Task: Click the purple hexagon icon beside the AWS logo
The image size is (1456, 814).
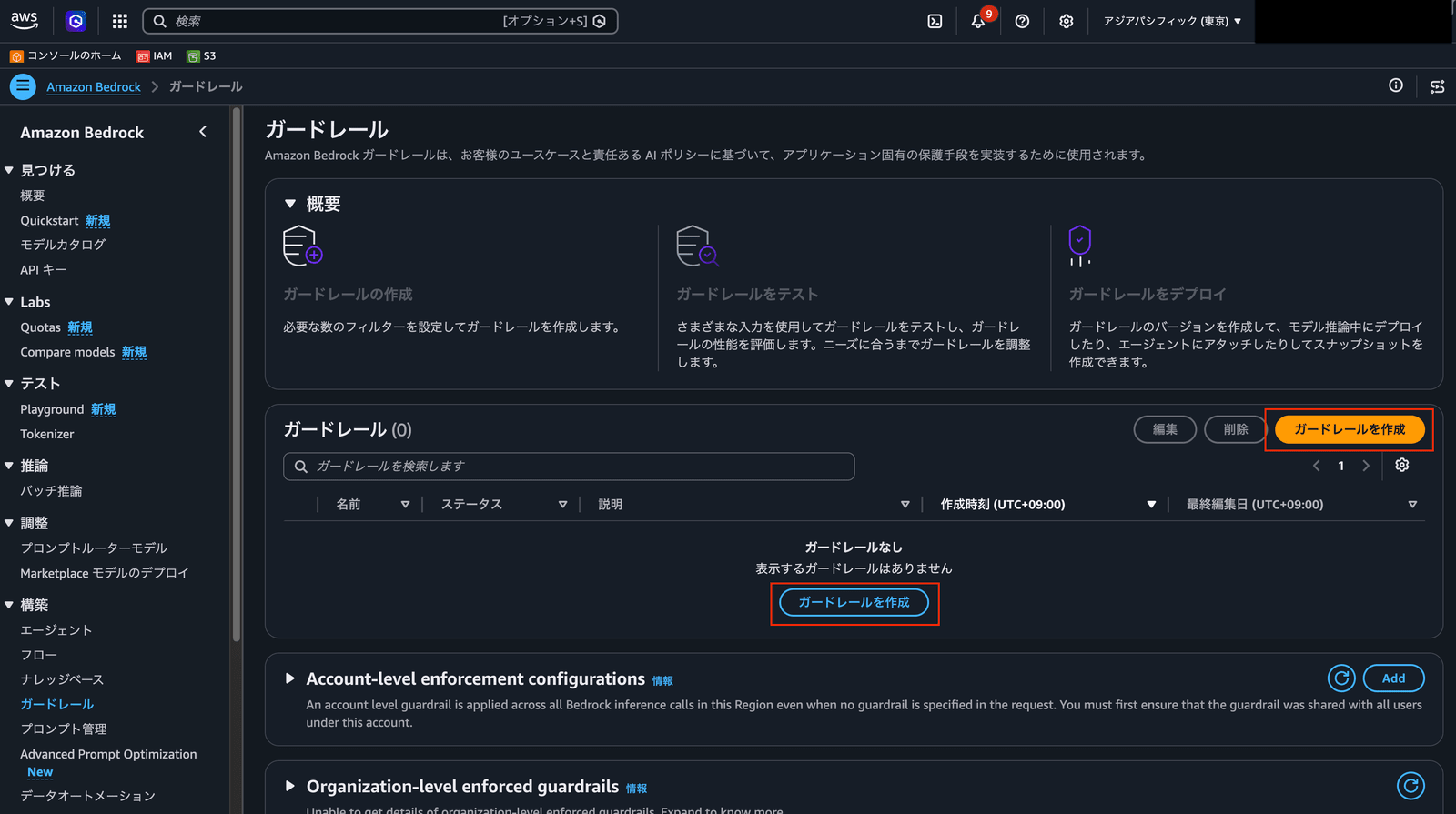Action: coord(76,21)
